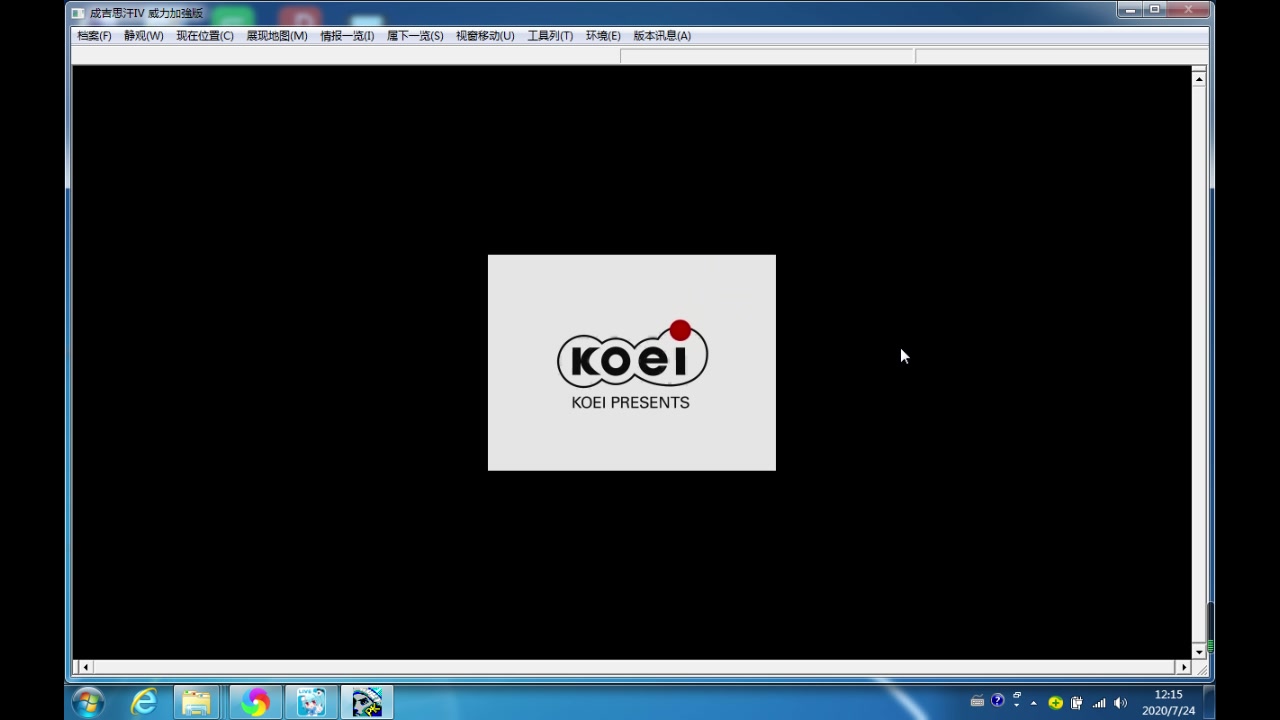Click the green plus security tray icon
Image resolution: width=1280 pixels, height=720 pixels.
[1055, 703]
